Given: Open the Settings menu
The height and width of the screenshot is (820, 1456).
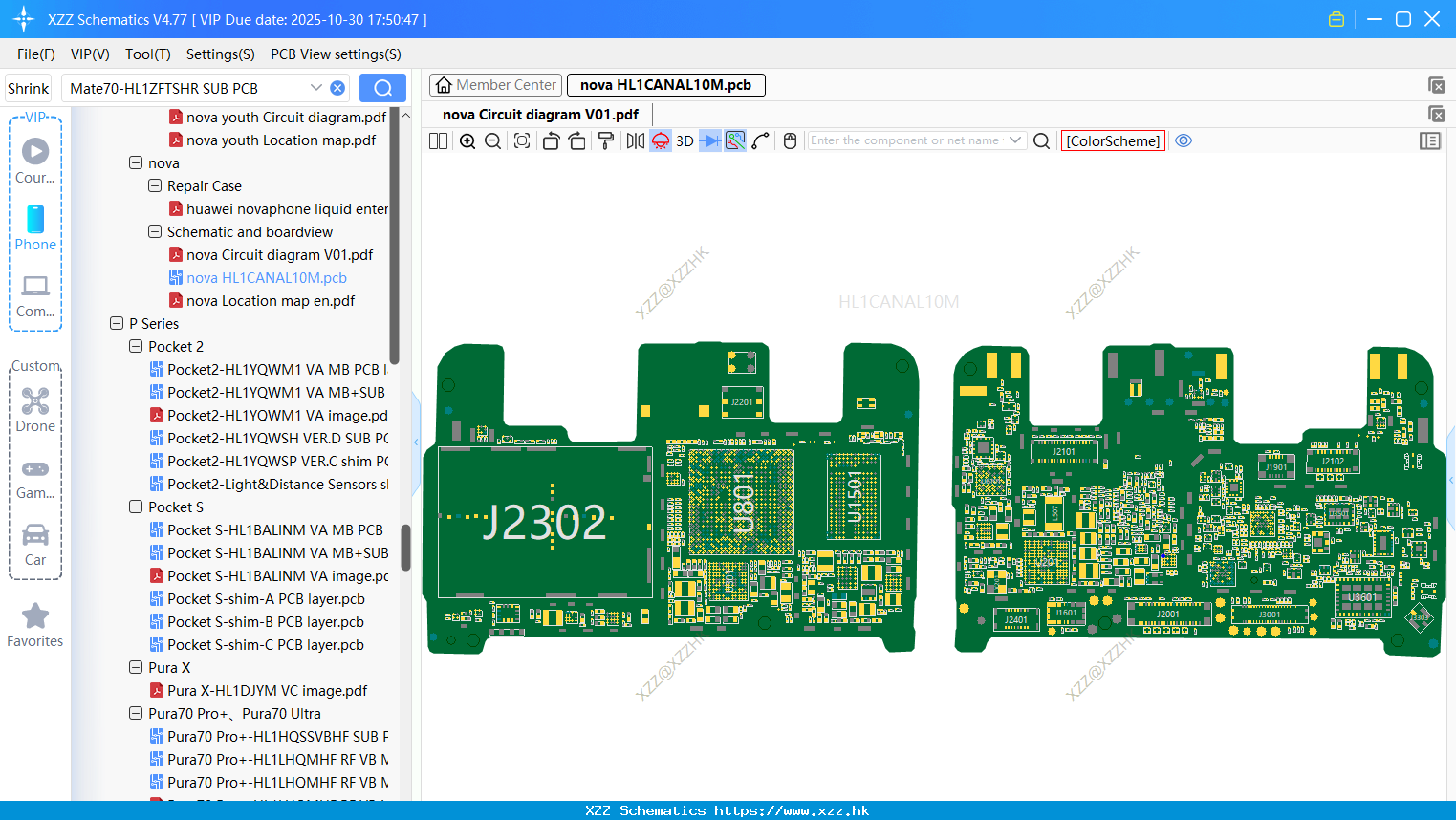Looking at the screenshot, I should [221, 54].
